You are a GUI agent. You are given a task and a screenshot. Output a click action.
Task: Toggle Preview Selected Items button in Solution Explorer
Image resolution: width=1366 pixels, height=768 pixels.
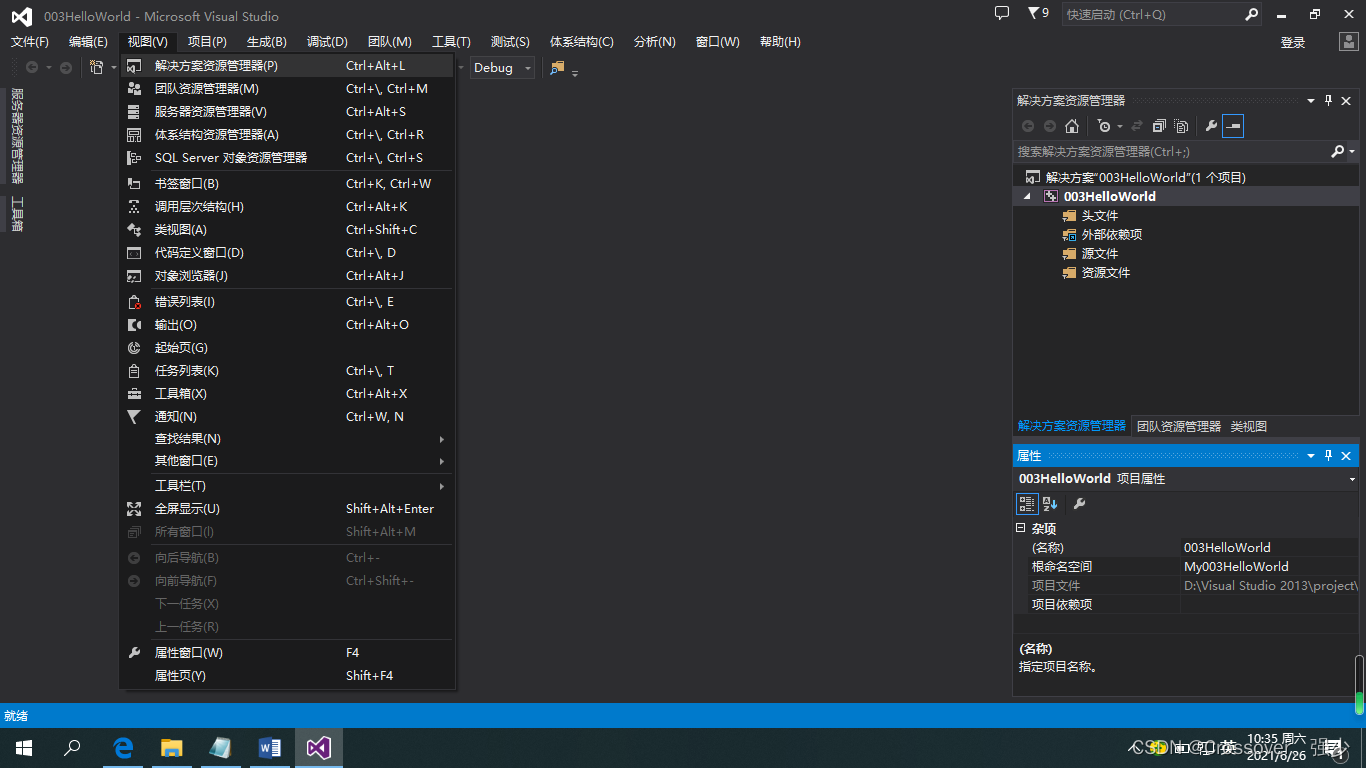pyautogui.click(x=1233, y=126)
